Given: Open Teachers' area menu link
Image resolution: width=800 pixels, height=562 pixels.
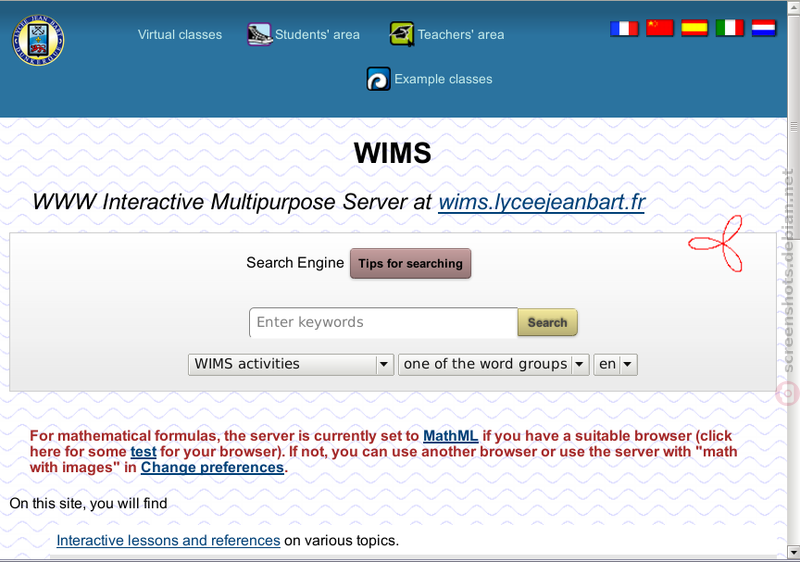Looking at the screenshot, I should pyautogui.click(x=461, y=35).
